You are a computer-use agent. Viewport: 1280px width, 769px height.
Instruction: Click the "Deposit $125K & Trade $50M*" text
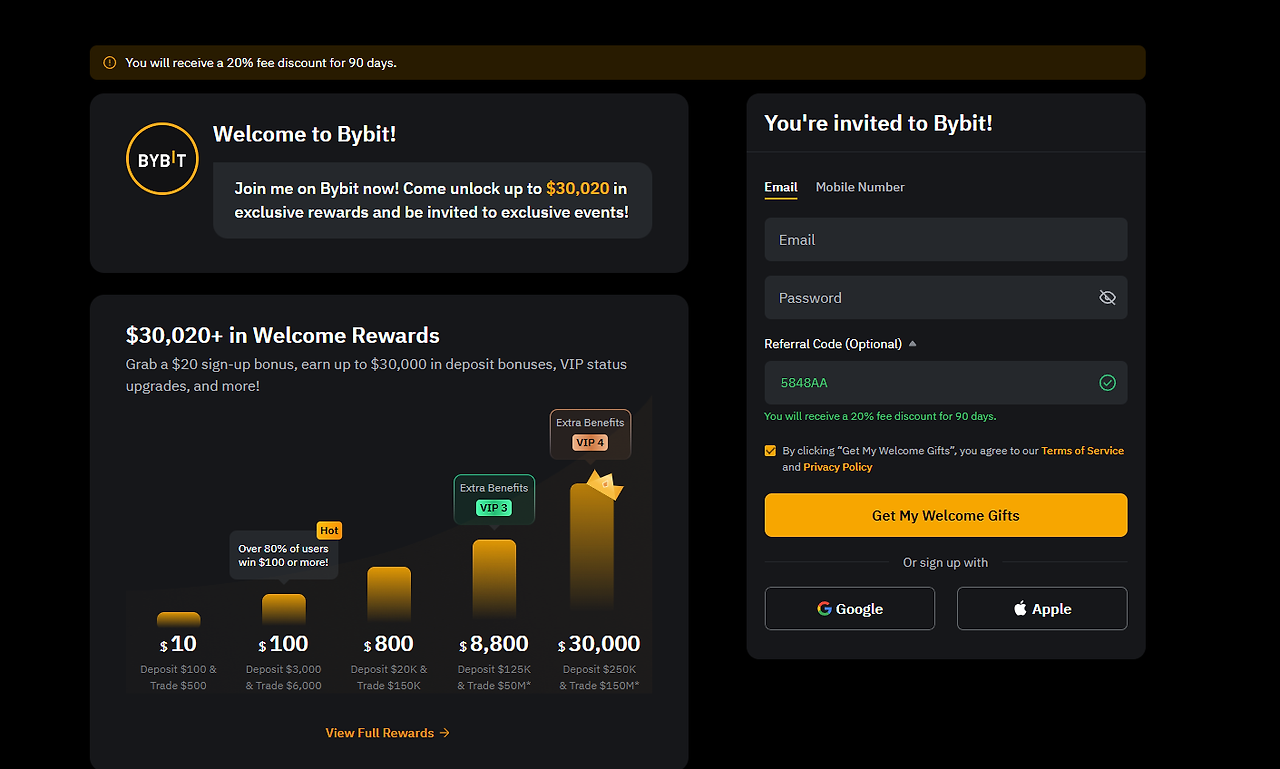(x=494, y=677)
